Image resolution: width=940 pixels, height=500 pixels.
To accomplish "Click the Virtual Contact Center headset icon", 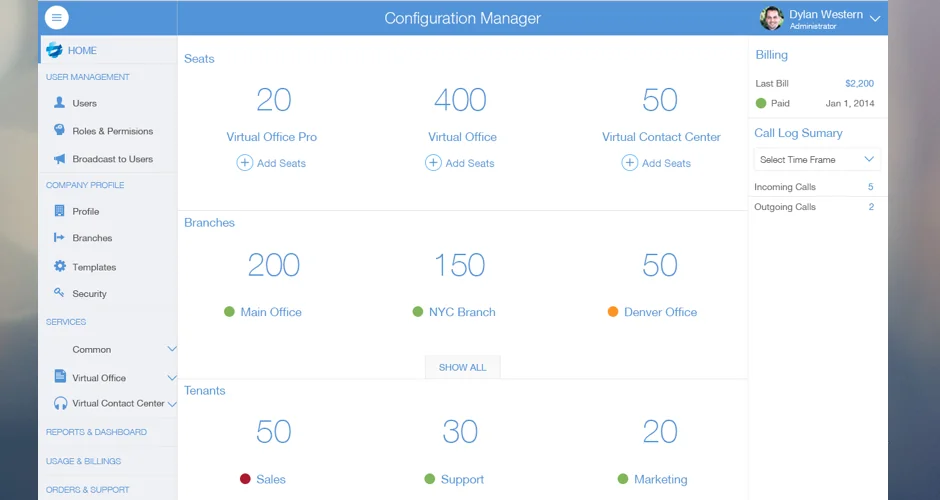I will [x=61, y=403].
